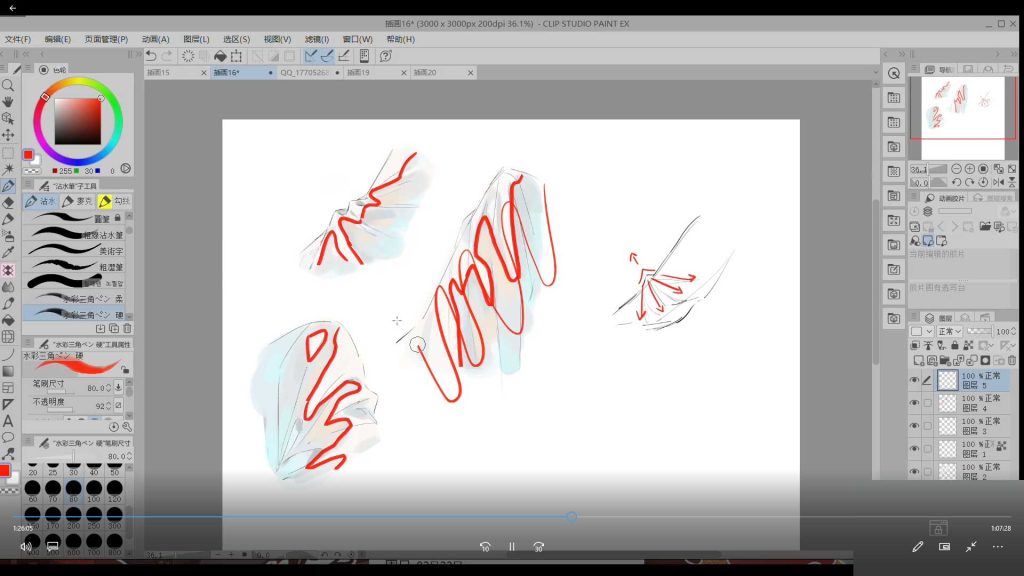Screen dimensions: 1024x576
Task: Hide layer 图层 5 with eye icon
Action: [914, 380]
